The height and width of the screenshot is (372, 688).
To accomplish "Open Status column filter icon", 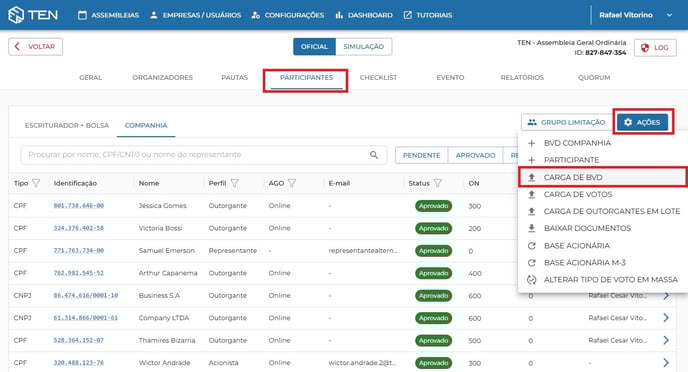I will [x=437, y=183].
